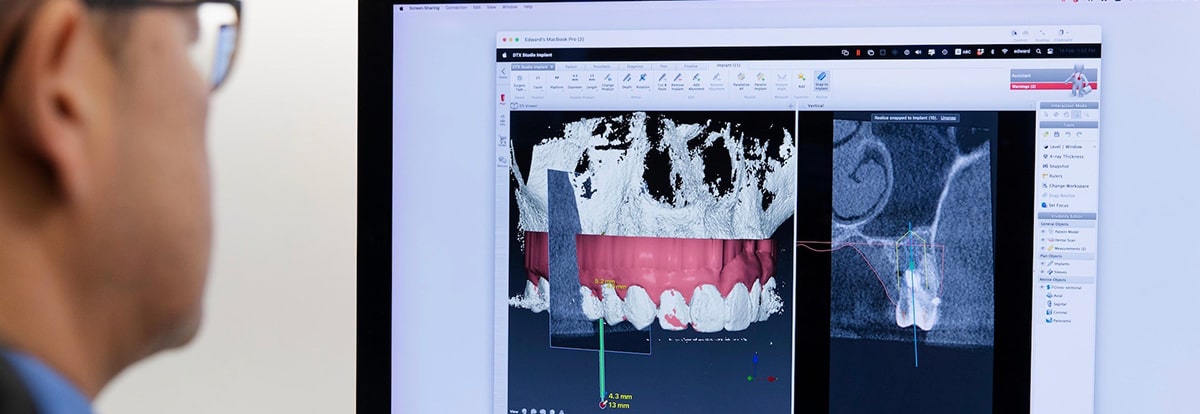Click X-ray Thickness in the Tools panel
Screen dimensions: 1200x414
[1064, 156]
